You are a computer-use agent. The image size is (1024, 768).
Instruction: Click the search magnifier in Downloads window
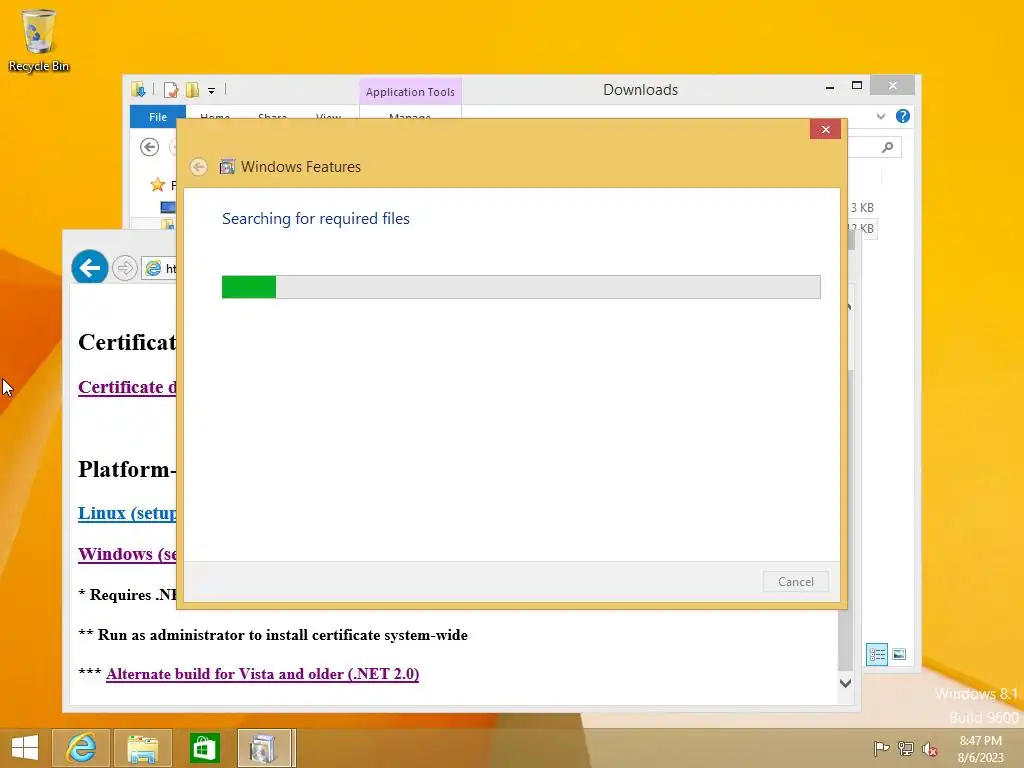pyautogui.click(x=887, y=148)
